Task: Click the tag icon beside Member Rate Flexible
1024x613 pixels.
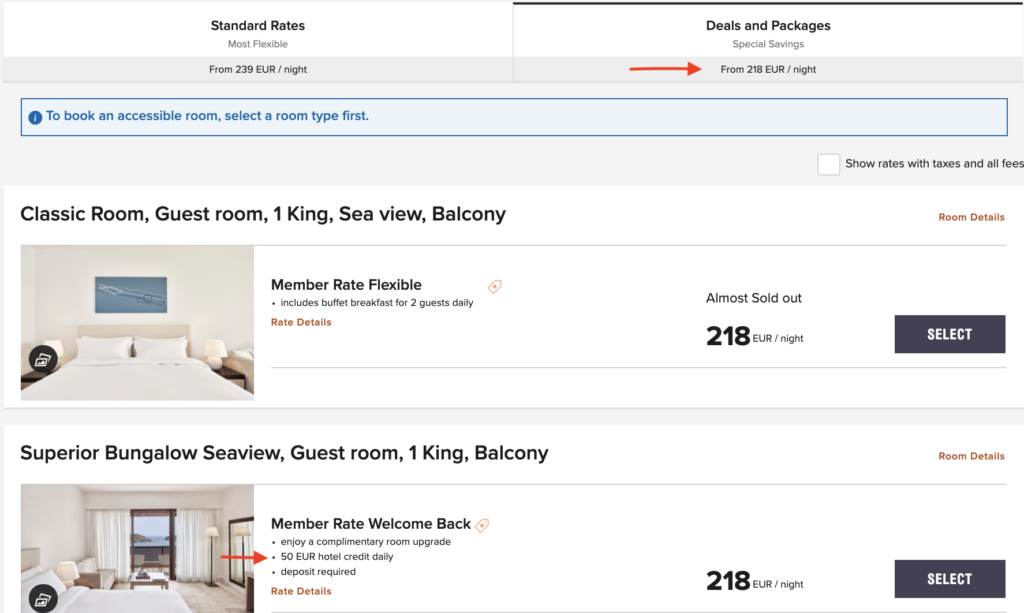Action: (494, 286)
